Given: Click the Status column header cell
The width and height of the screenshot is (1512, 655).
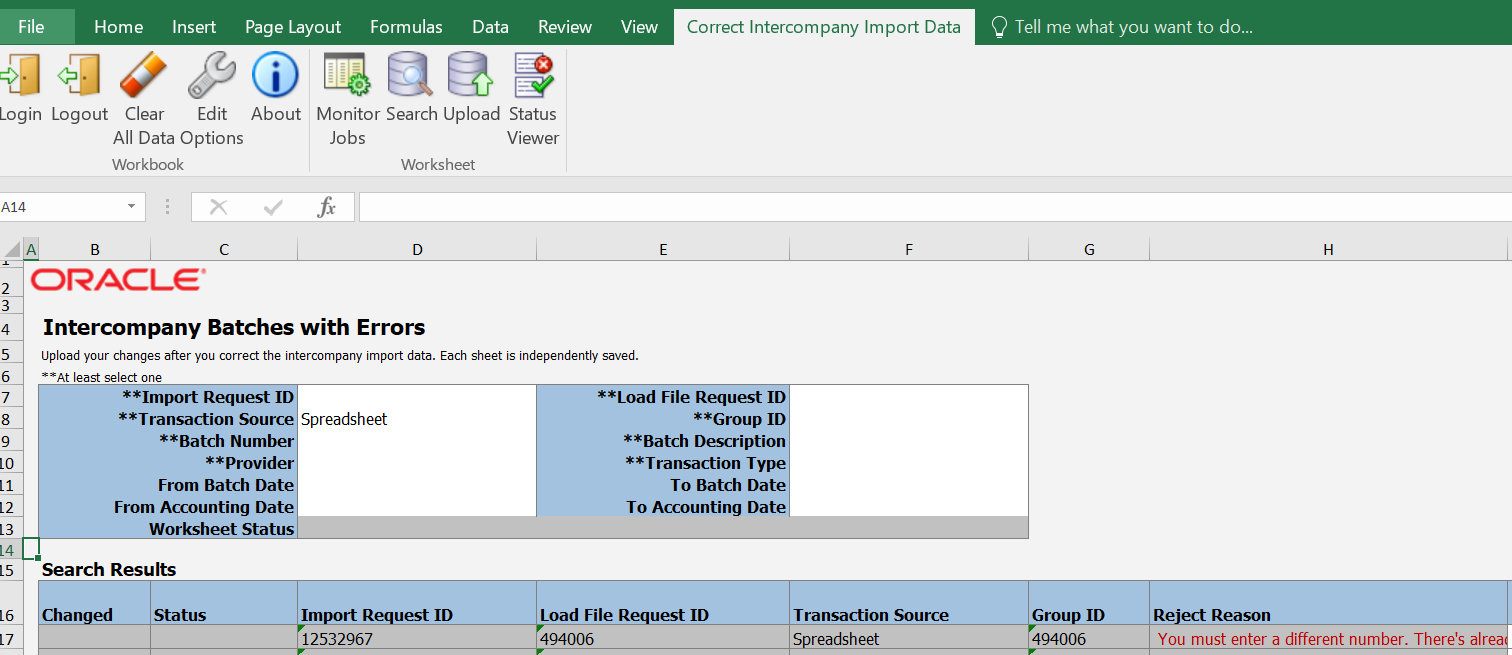Looking at the screenshot, I should click(224, 603).
